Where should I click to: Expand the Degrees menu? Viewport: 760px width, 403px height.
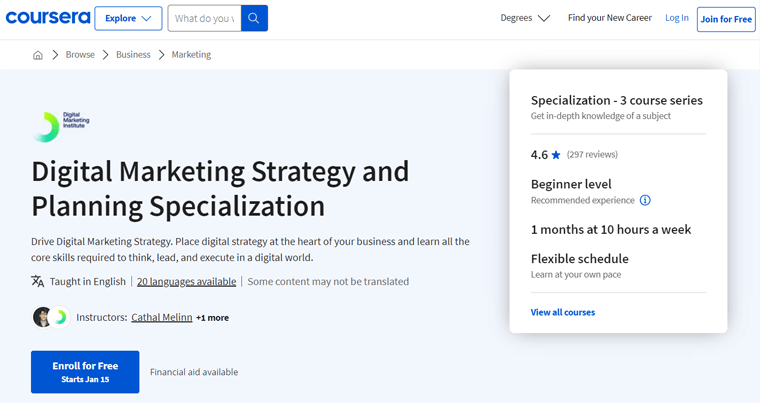(525, 18)
